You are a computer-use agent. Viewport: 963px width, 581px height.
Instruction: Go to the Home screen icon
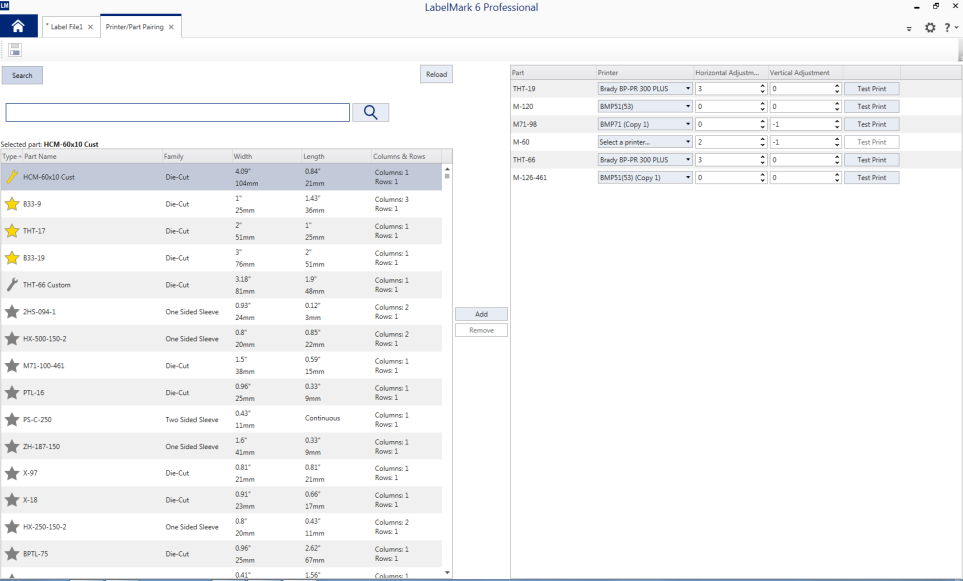point(18,26)
